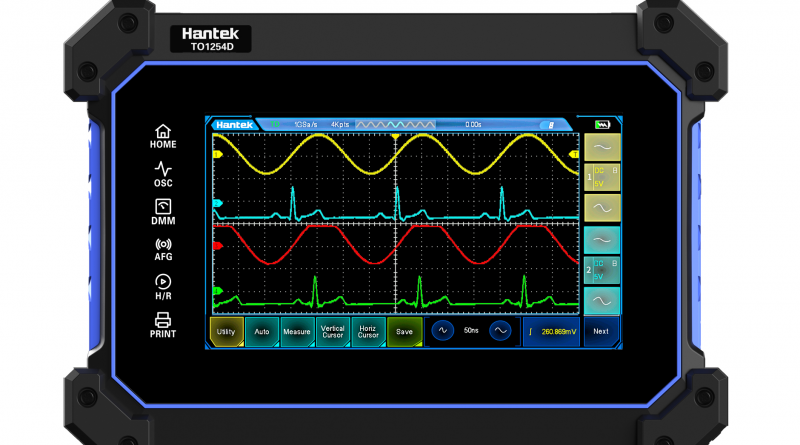Tap the top yellow channel 1 scale button

(x=601, y=147)
